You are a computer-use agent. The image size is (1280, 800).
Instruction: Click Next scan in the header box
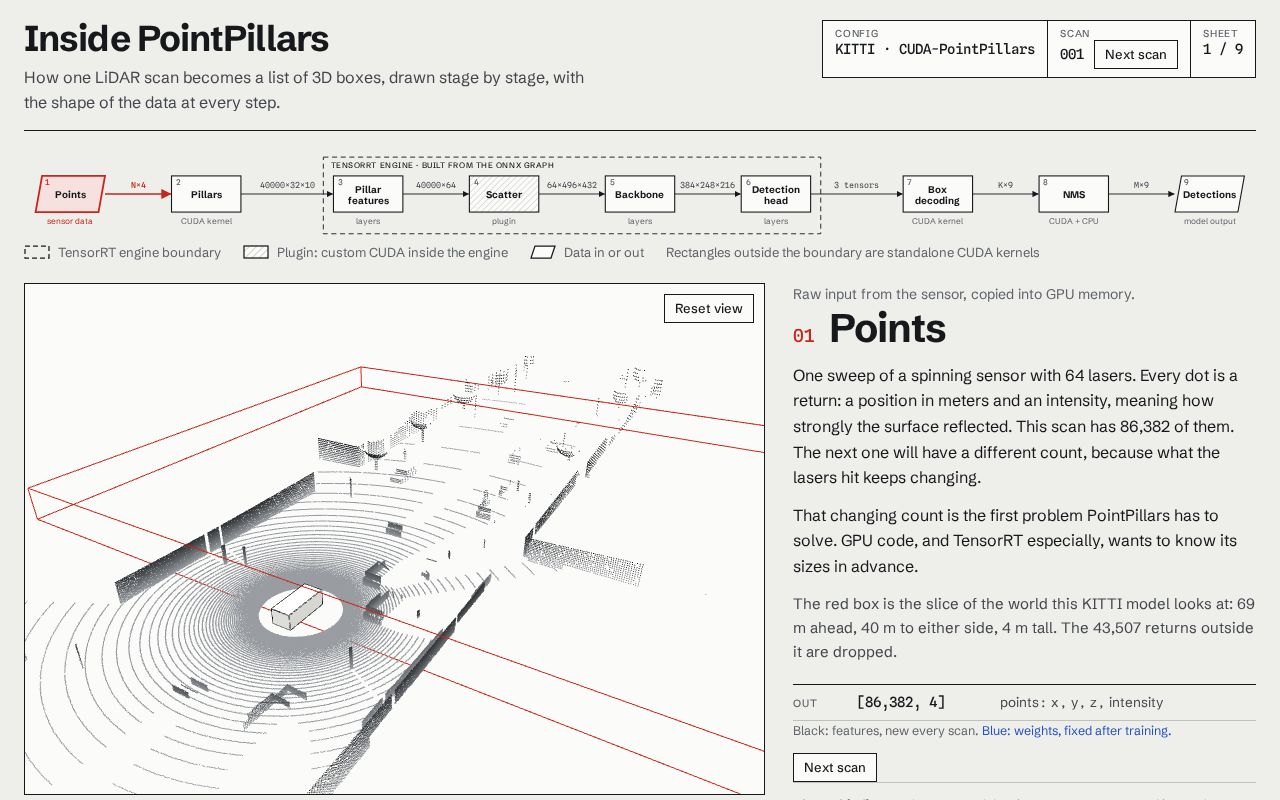coord(1135,54)
